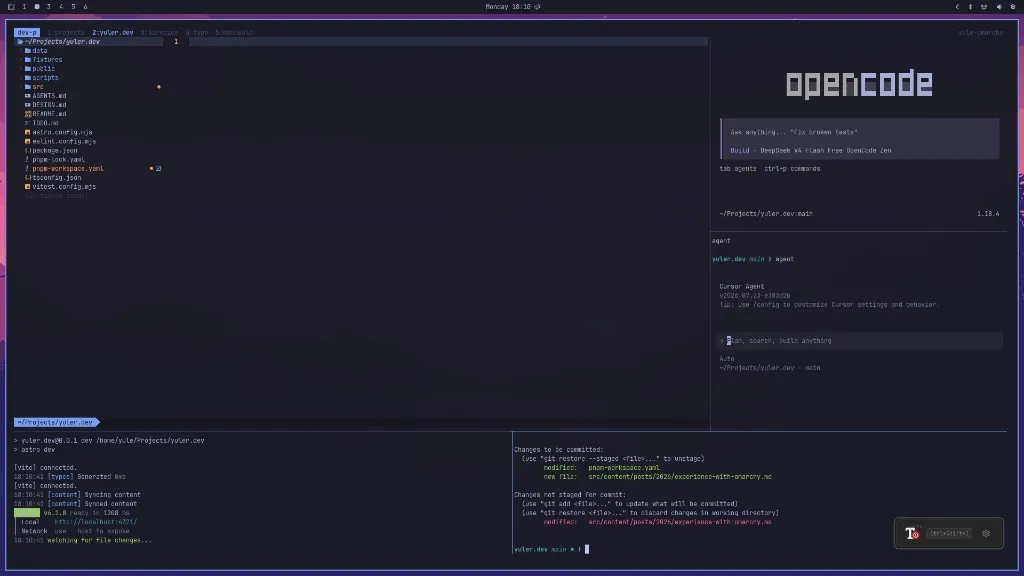Switch to workspace 3 in the top bar
This screenshot has height=576, width=1024.
[x=48, y=7]
